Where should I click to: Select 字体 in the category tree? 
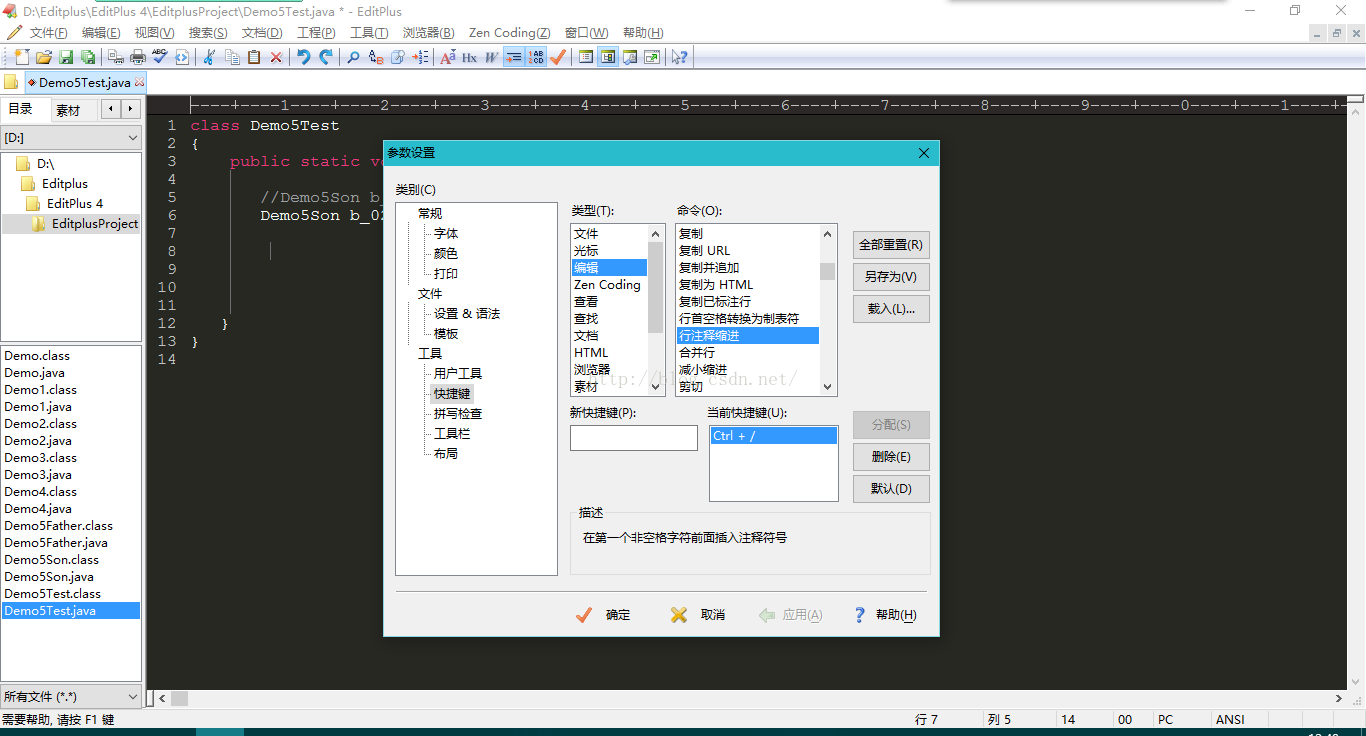click(x=446, y=233)
